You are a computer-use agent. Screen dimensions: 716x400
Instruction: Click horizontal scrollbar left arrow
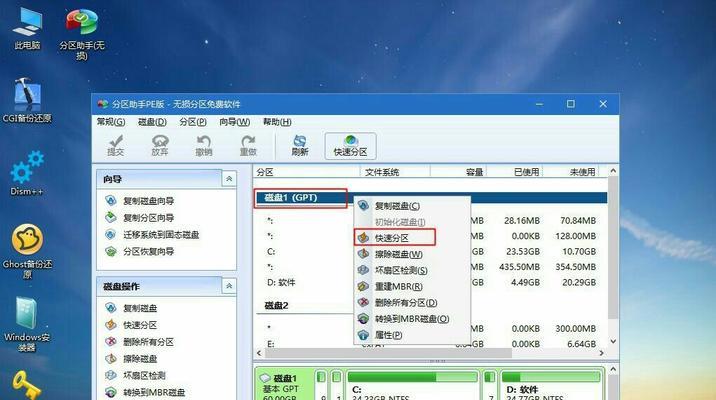coord(259,353)
